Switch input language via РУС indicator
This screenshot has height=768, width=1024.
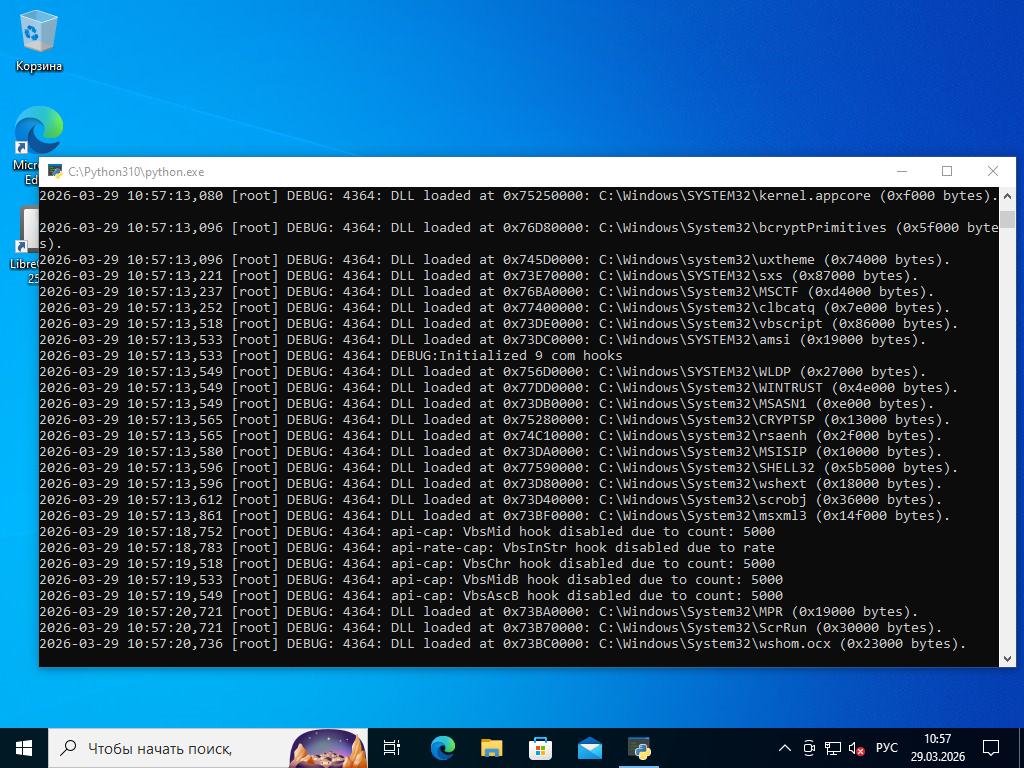[886, 747]
